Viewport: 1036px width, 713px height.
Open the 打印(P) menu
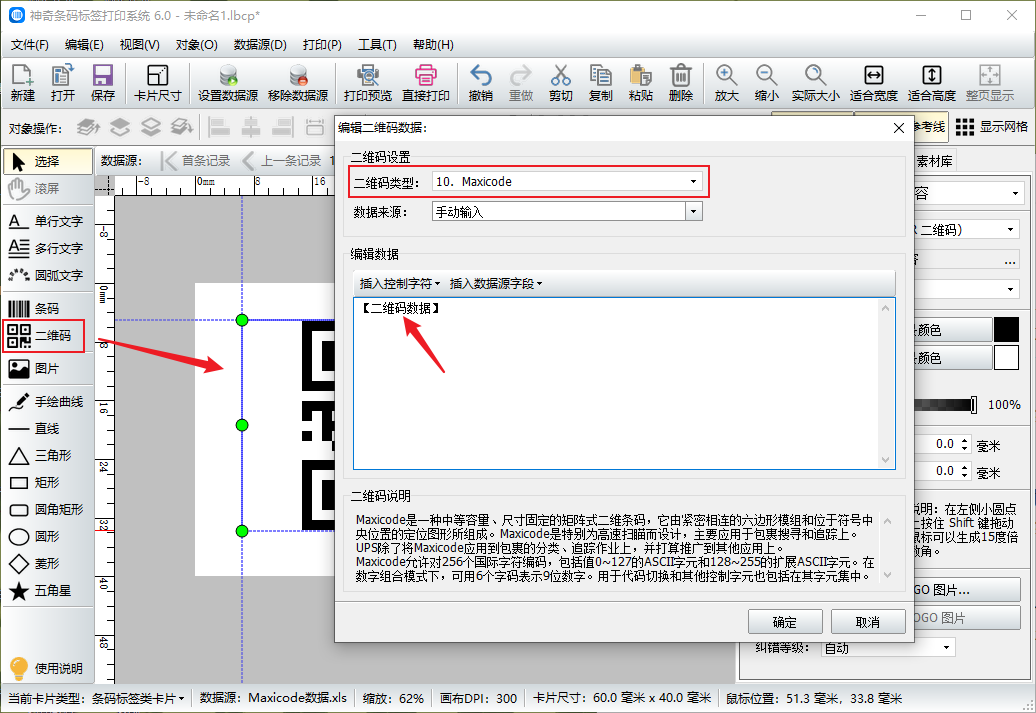click(322, 45)
